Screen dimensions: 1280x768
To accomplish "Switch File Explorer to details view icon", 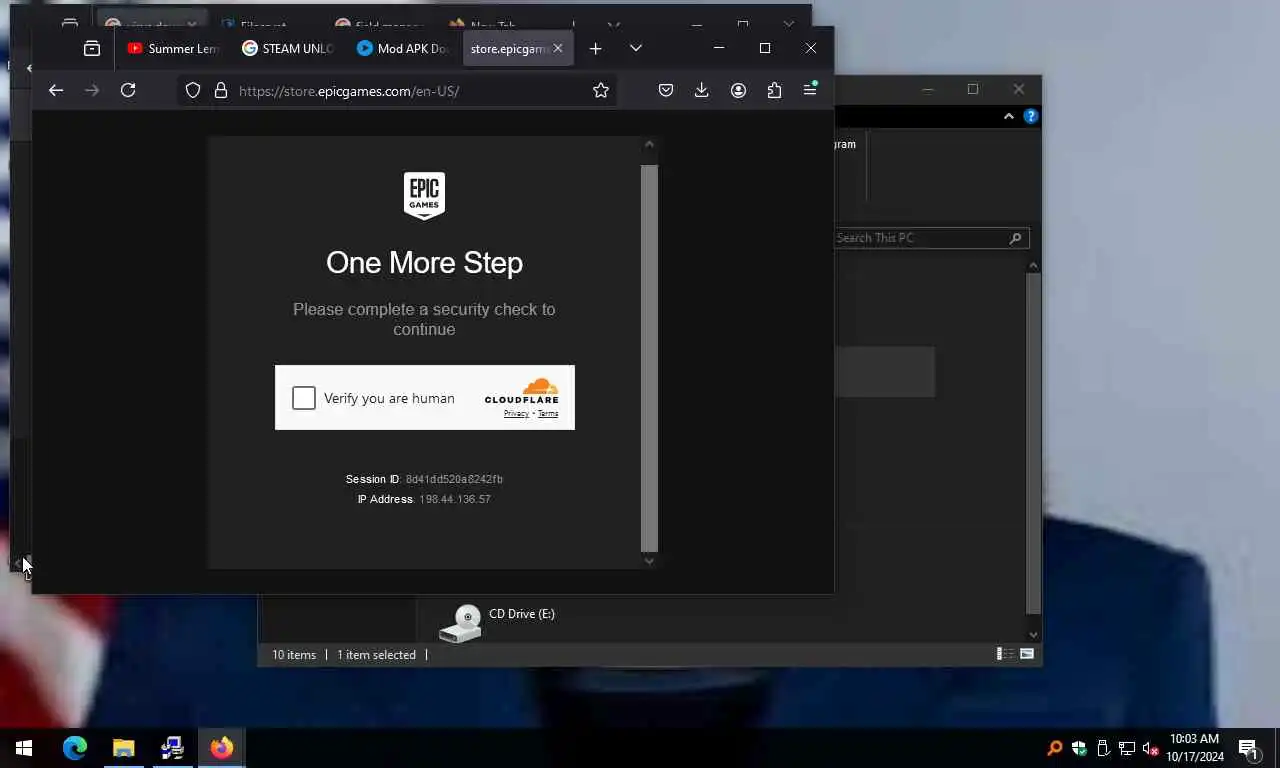I will pyautogui.click(x=1003, y=654).
